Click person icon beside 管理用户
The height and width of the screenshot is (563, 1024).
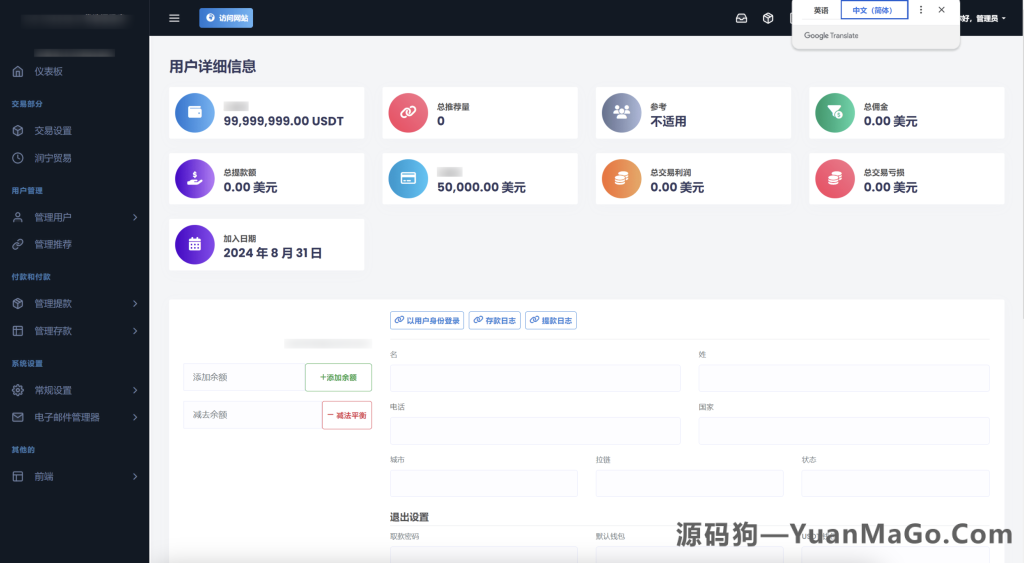18,217
